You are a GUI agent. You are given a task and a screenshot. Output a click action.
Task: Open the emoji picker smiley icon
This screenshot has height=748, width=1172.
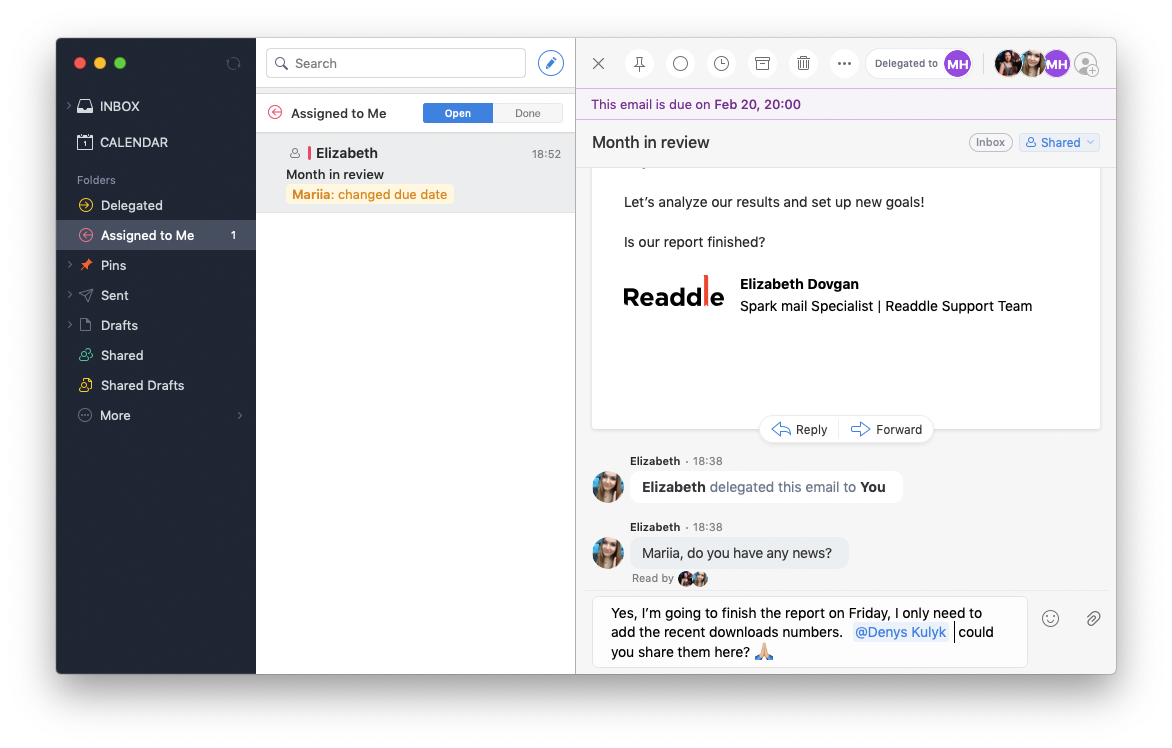(1050, 619)
